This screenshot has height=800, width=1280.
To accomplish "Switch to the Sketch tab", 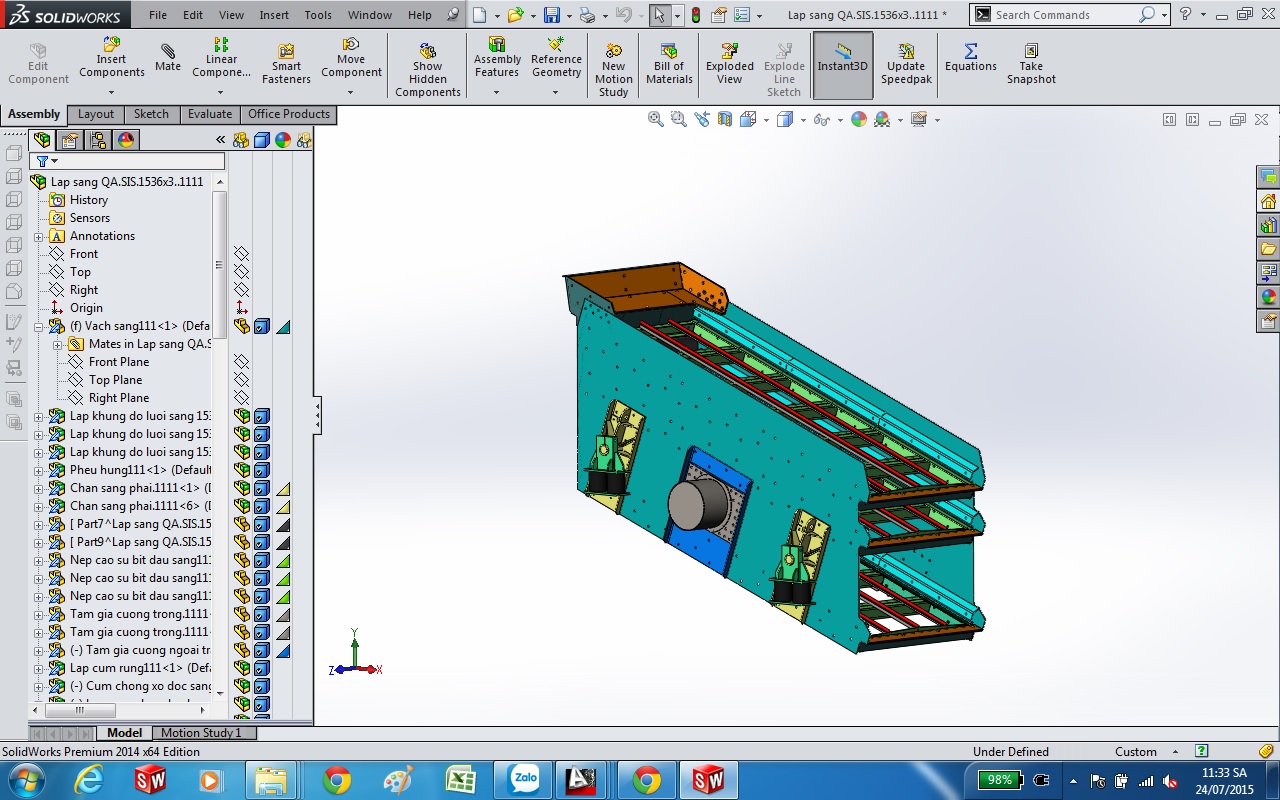I will (152, 114).
